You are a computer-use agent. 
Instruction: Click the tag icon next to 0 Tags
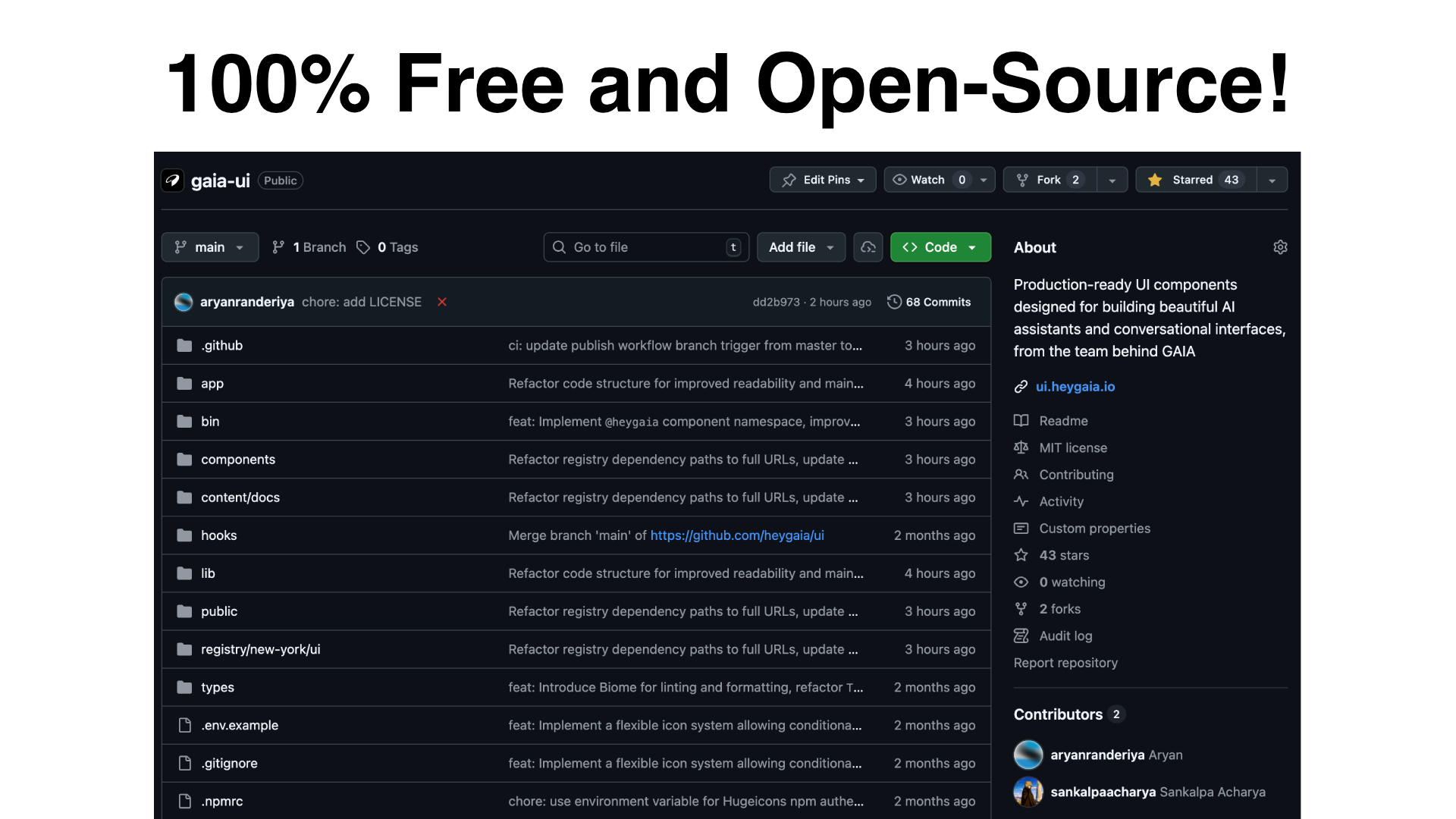tap(363, 247)
